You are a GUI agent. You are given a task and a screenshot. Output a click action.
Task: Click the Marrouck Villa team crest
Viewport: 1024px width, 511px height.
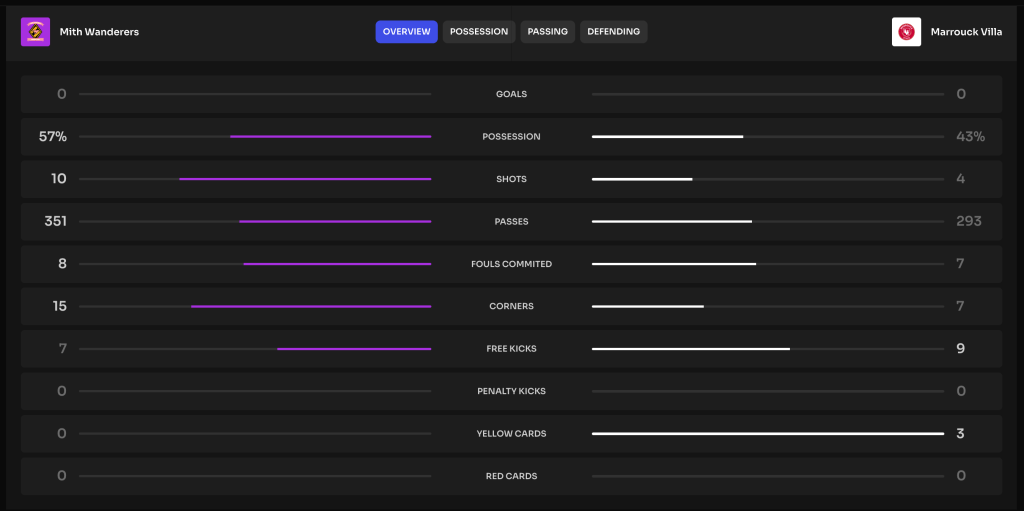tap(906, 32)
